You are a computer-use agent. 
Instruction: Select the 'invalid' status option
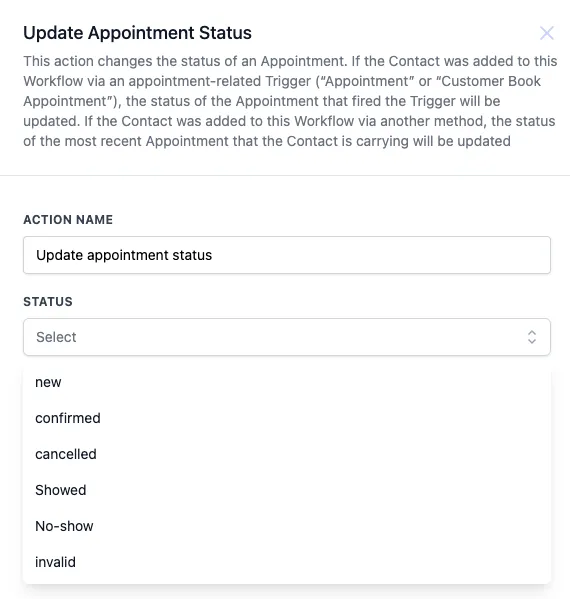click(x=287, y=562)
